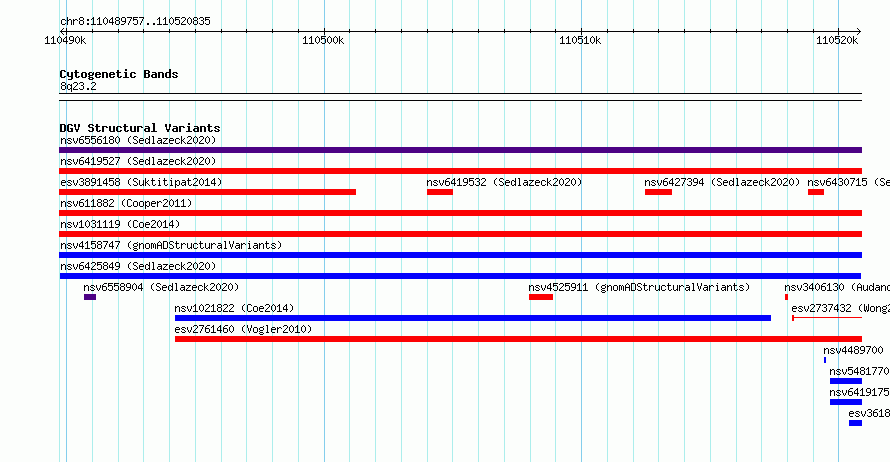This screenshot has height=462, width=890.
Task: Open the esv3618 variant label
Action: coord(869,413)
